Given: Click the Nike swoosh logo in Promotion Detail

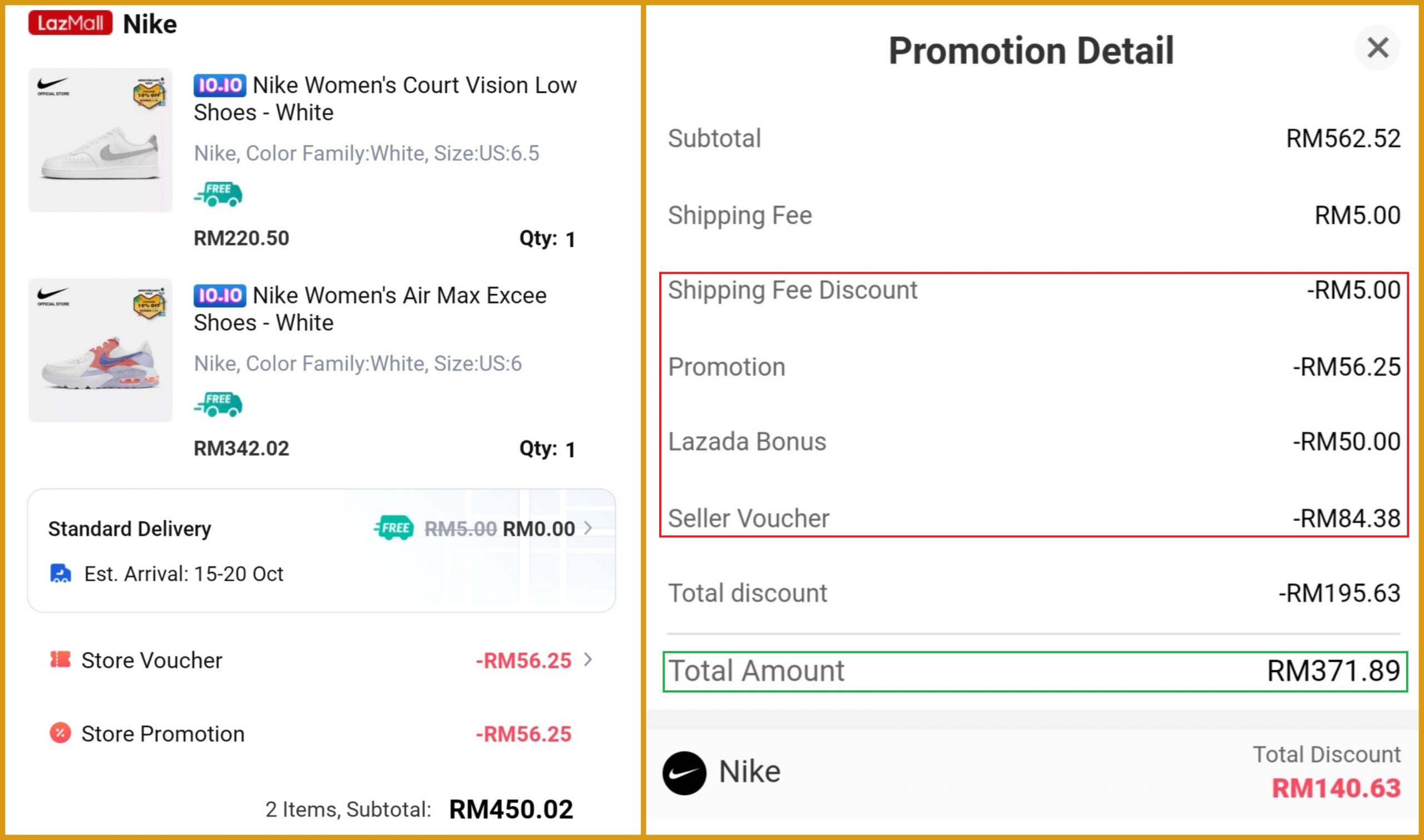Looking at the screenshot, I should [684, 773].
